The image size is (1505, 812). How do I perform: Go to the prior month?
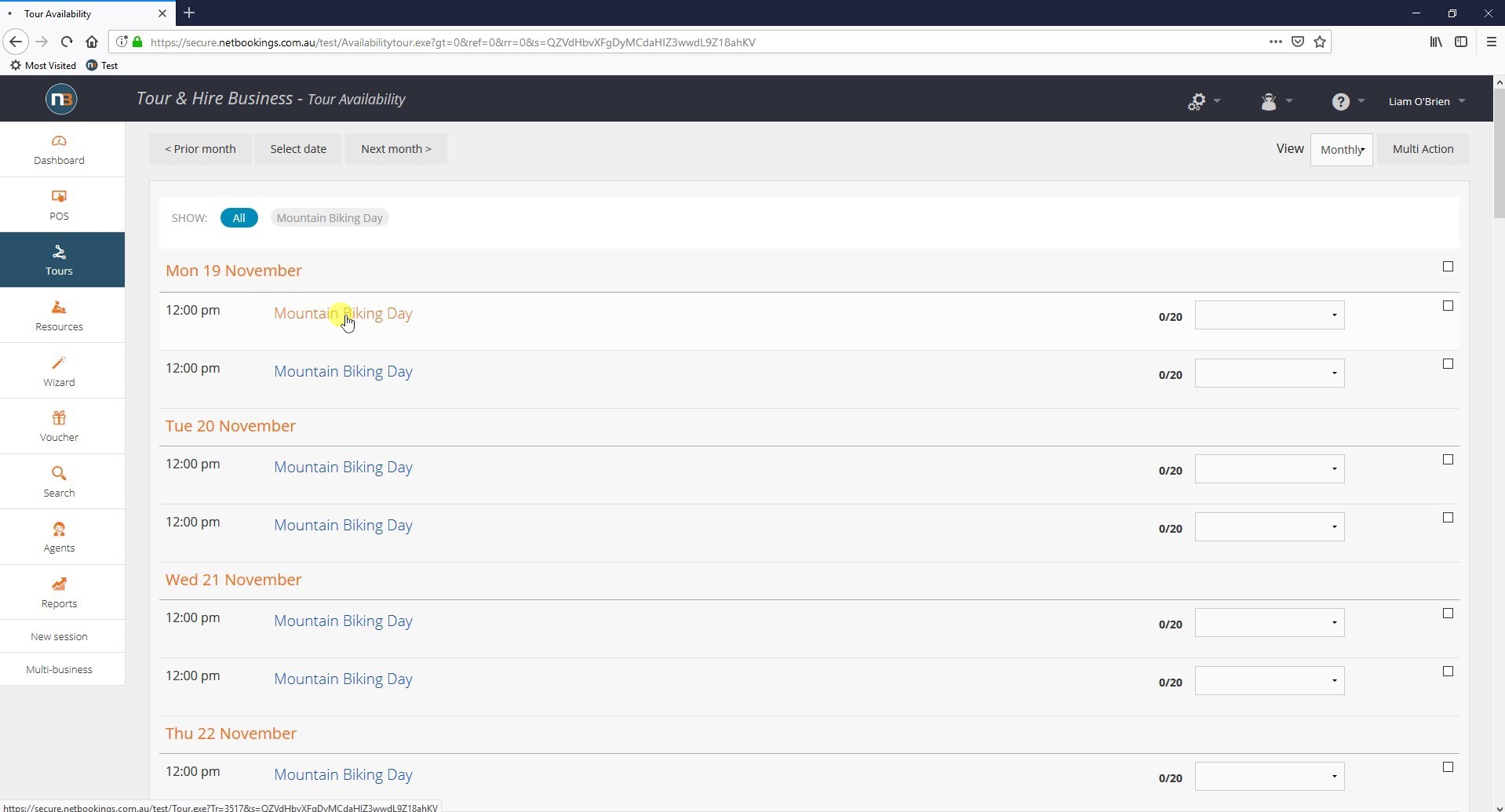click(x=200, y=149)
